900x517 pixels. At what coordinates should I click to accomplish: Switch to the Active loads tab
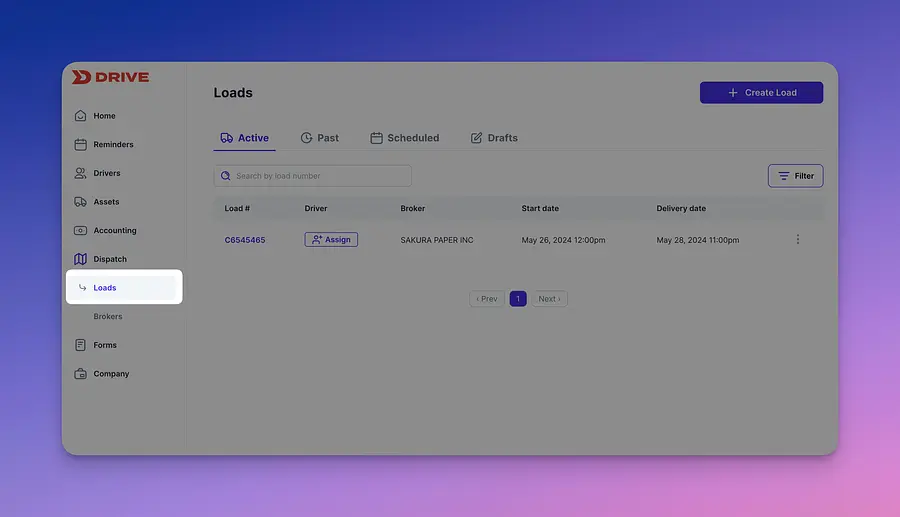point(245,138)
